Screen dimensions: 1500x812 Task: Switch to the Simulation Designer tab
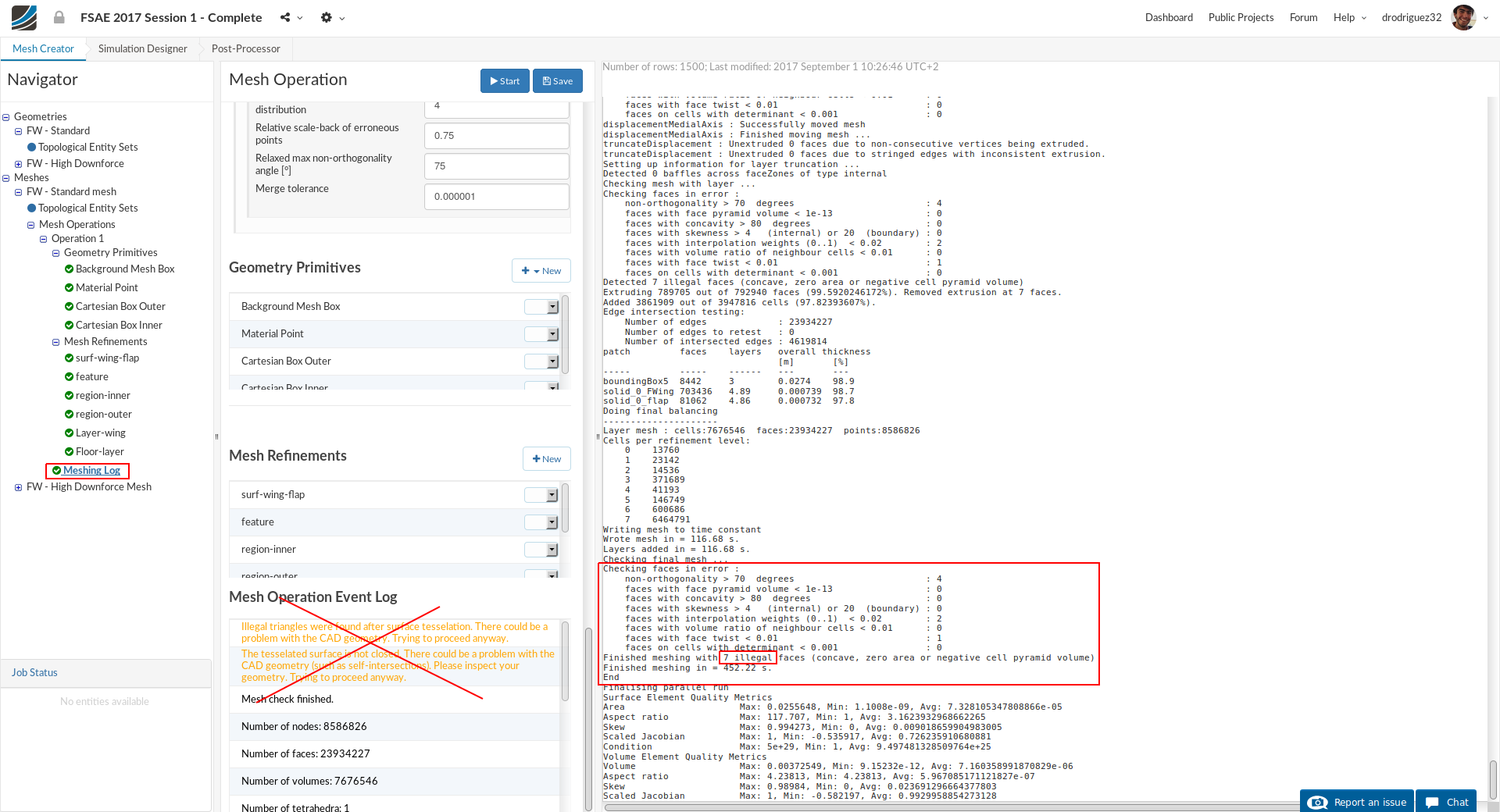143,48
